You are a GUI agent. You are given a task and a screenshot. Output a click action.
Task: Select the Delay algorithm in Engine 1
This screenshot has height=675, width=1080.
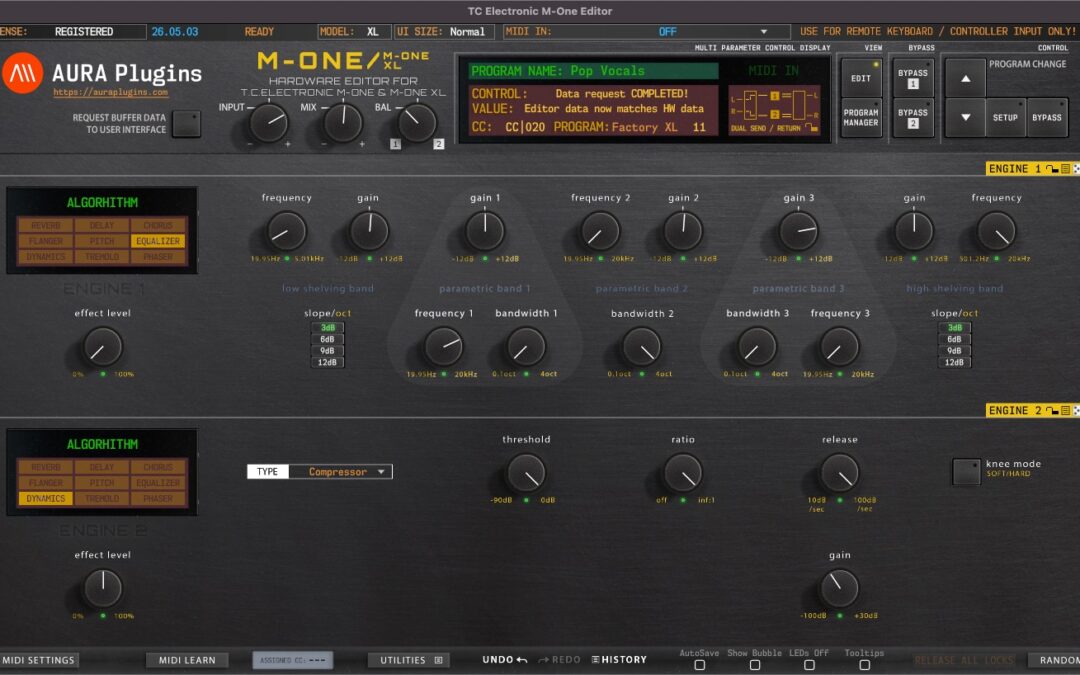[102, 225]
